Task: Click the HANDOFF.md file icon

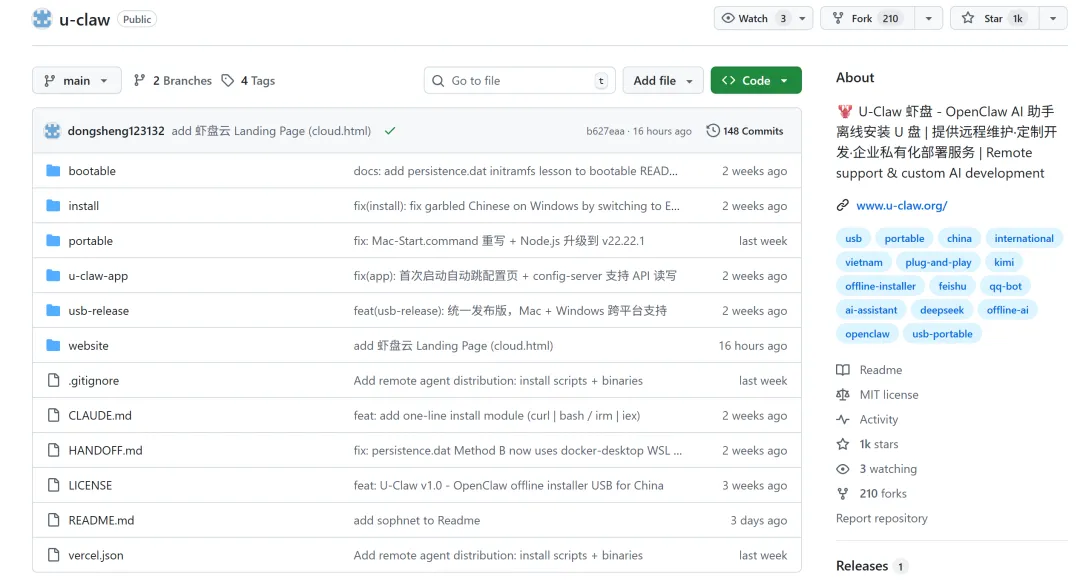Action: click(53, 450)
